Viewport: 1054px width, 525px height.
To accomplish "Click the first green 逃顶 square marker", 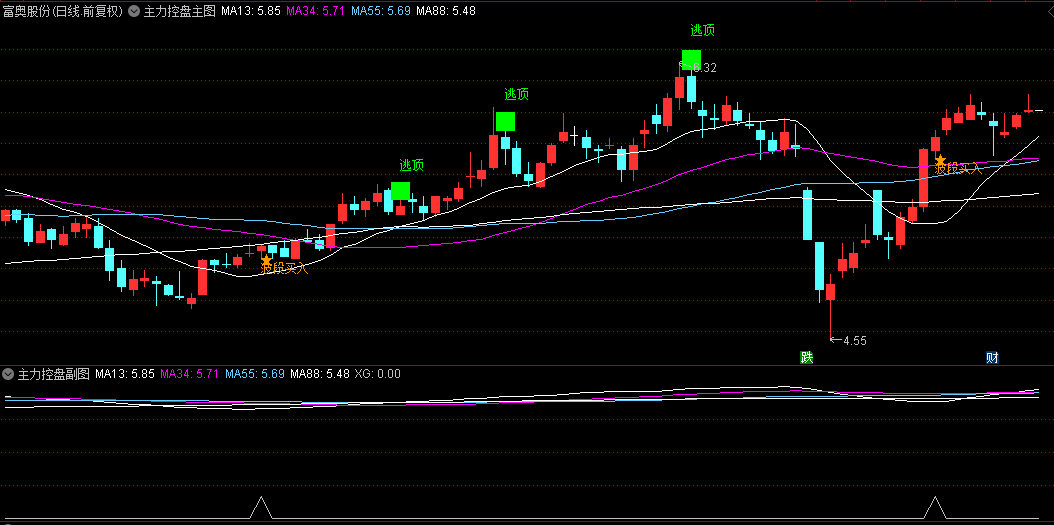I will (401, 191).
